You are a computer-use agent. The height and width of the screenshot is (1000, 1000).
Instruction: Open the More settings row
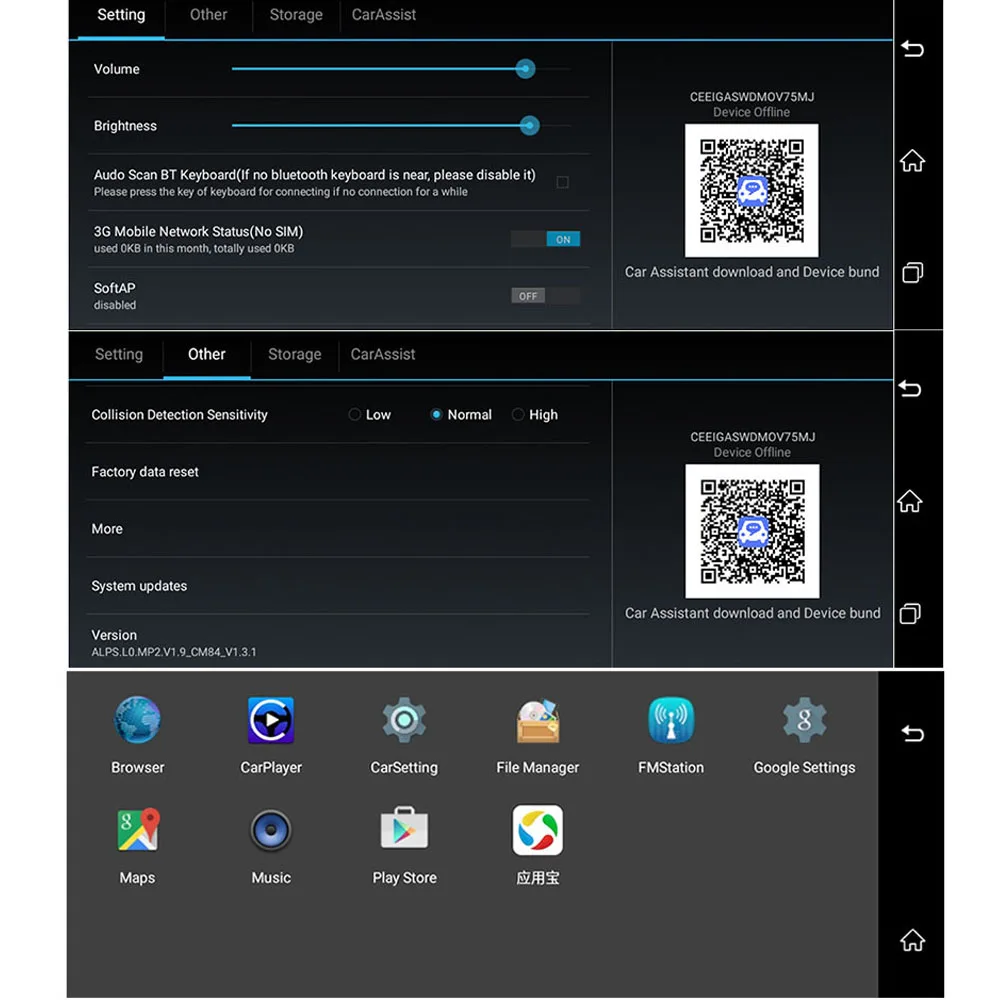338,529
